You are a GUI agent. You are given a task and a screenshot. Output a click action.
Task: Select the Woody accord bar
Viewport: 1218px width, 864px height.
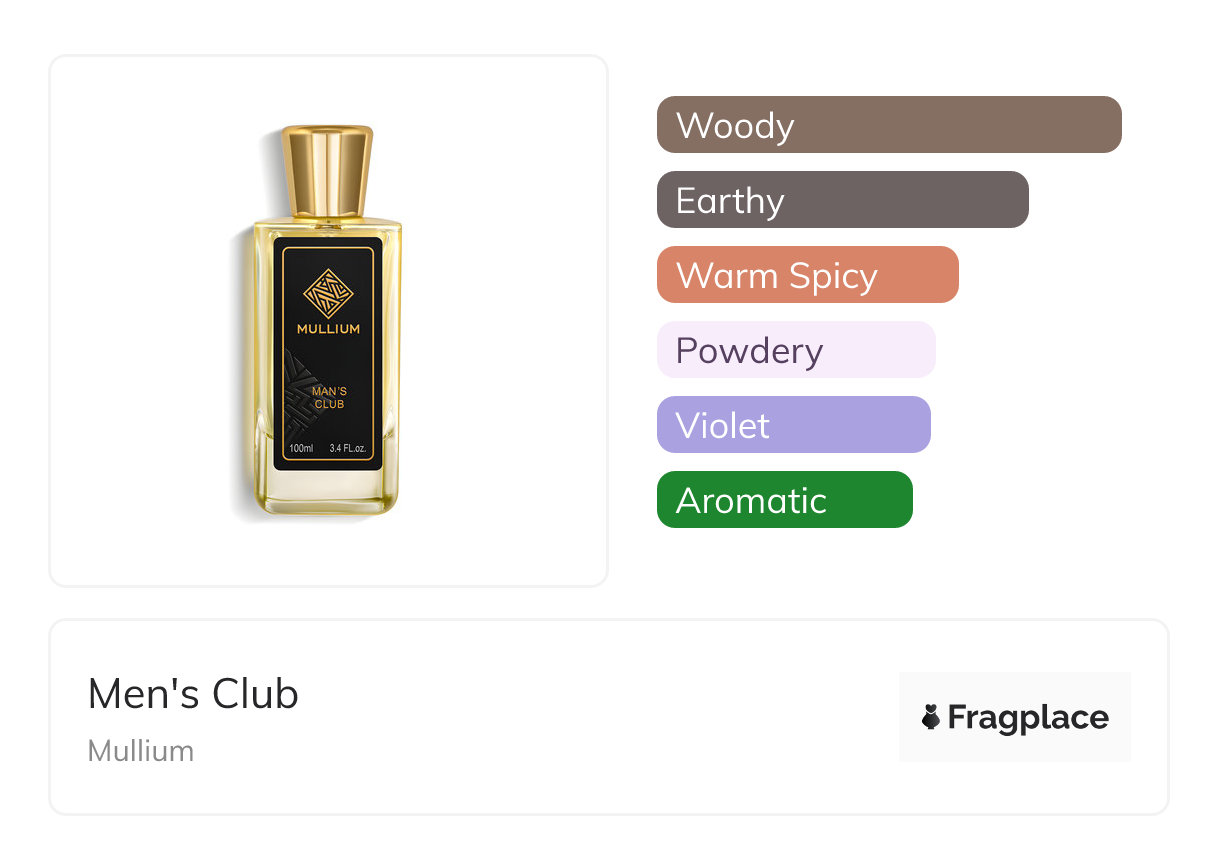tap(889, 125)
